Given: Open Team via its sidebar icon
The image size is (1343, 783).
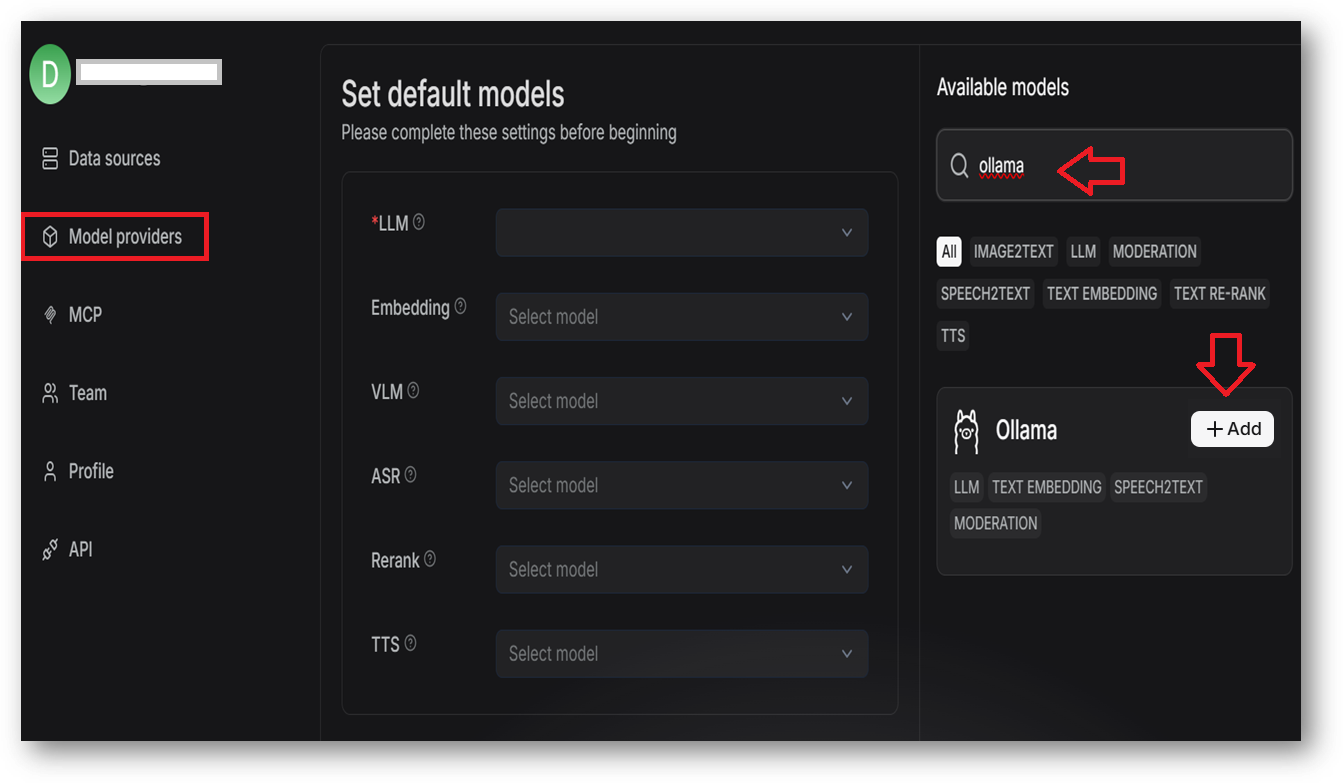Looking at the screenshot, I should pos(48,392).
